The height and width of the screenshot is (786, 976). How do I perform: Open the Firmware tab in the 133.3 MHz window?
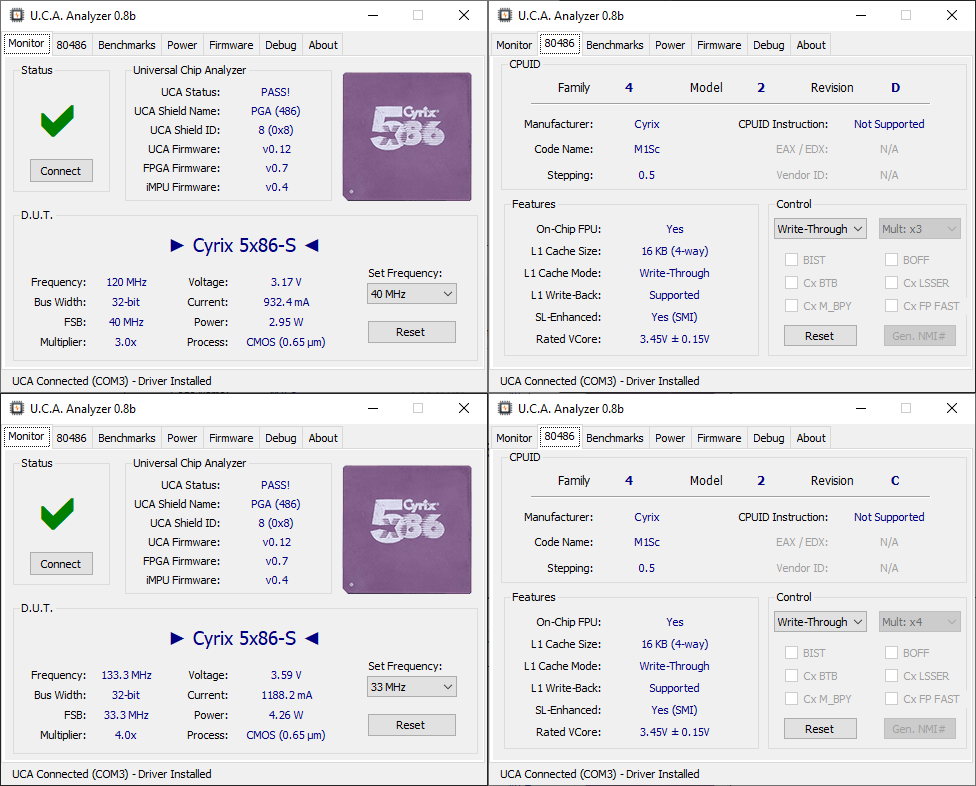click(x=231, y=437)
